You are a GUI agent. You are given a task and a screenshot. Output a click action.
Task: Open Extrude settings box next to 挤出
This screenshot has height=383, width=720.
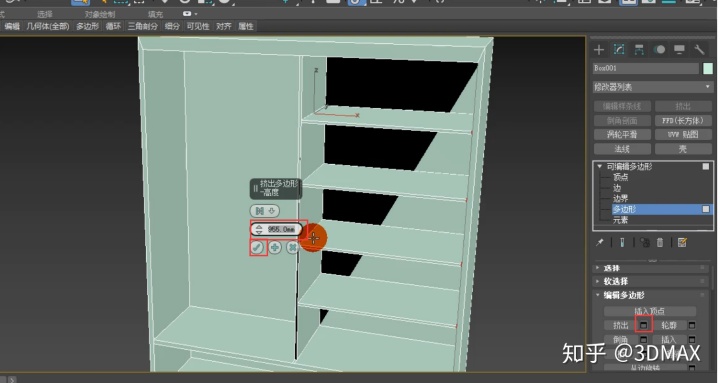click(644, 325)
